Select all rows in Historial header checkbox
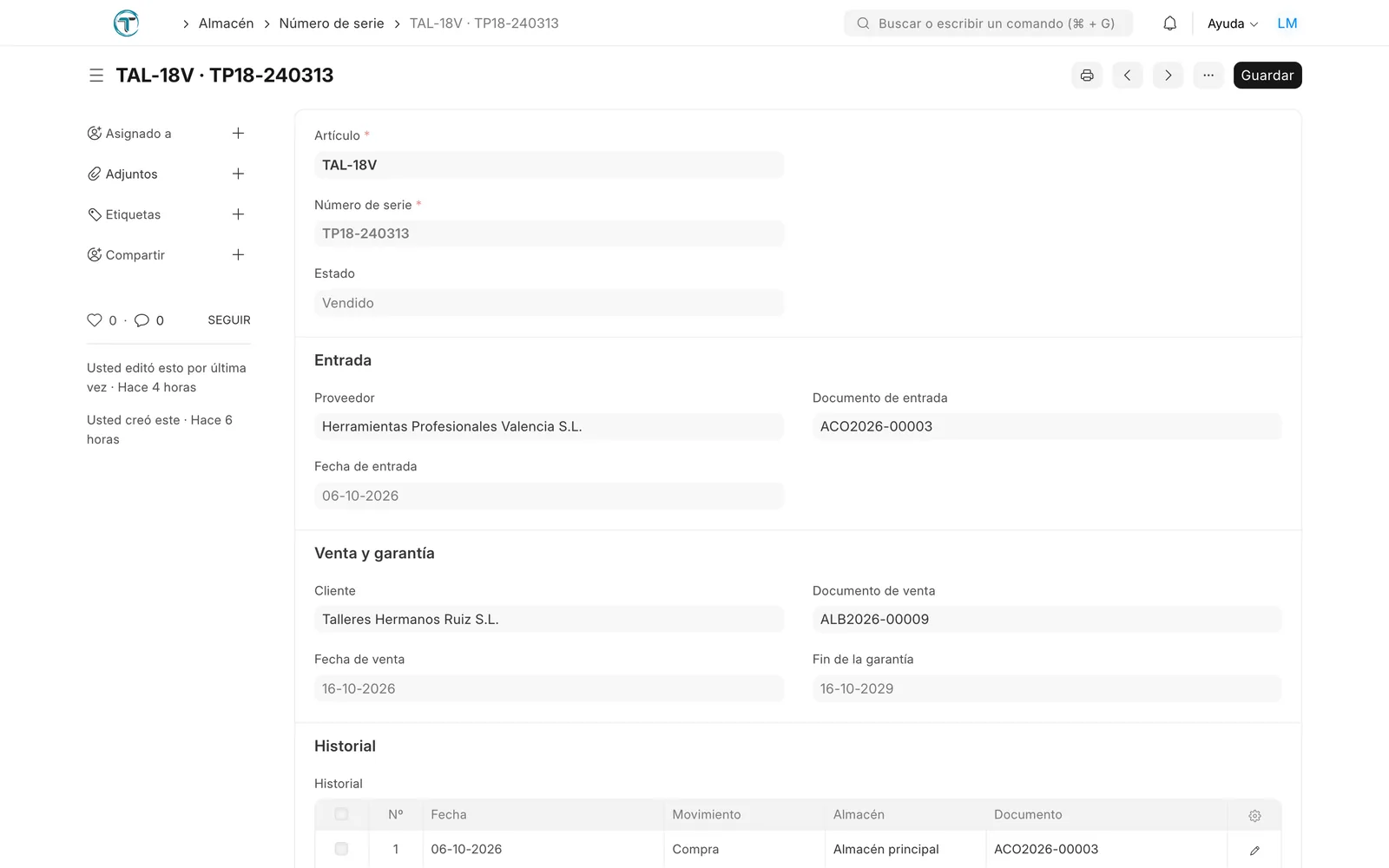Image resolution: width=1389 pixels, height=868 pixels. pyautogui.click(x=341, y=814)
